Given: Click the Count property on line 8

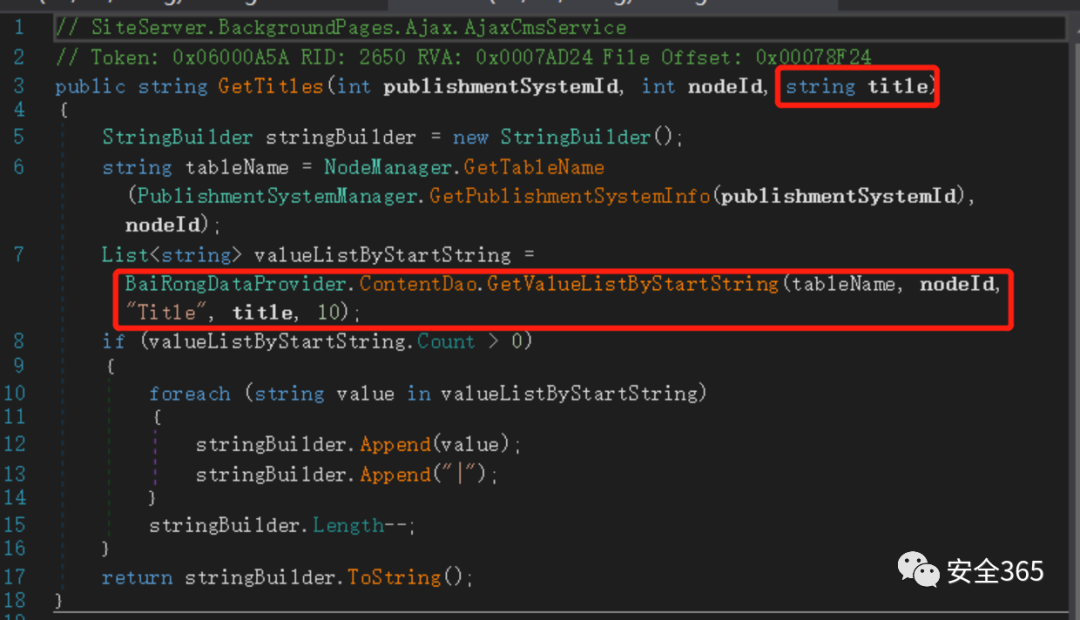Looking at the screenshot, I should click(x=446, y=342).
